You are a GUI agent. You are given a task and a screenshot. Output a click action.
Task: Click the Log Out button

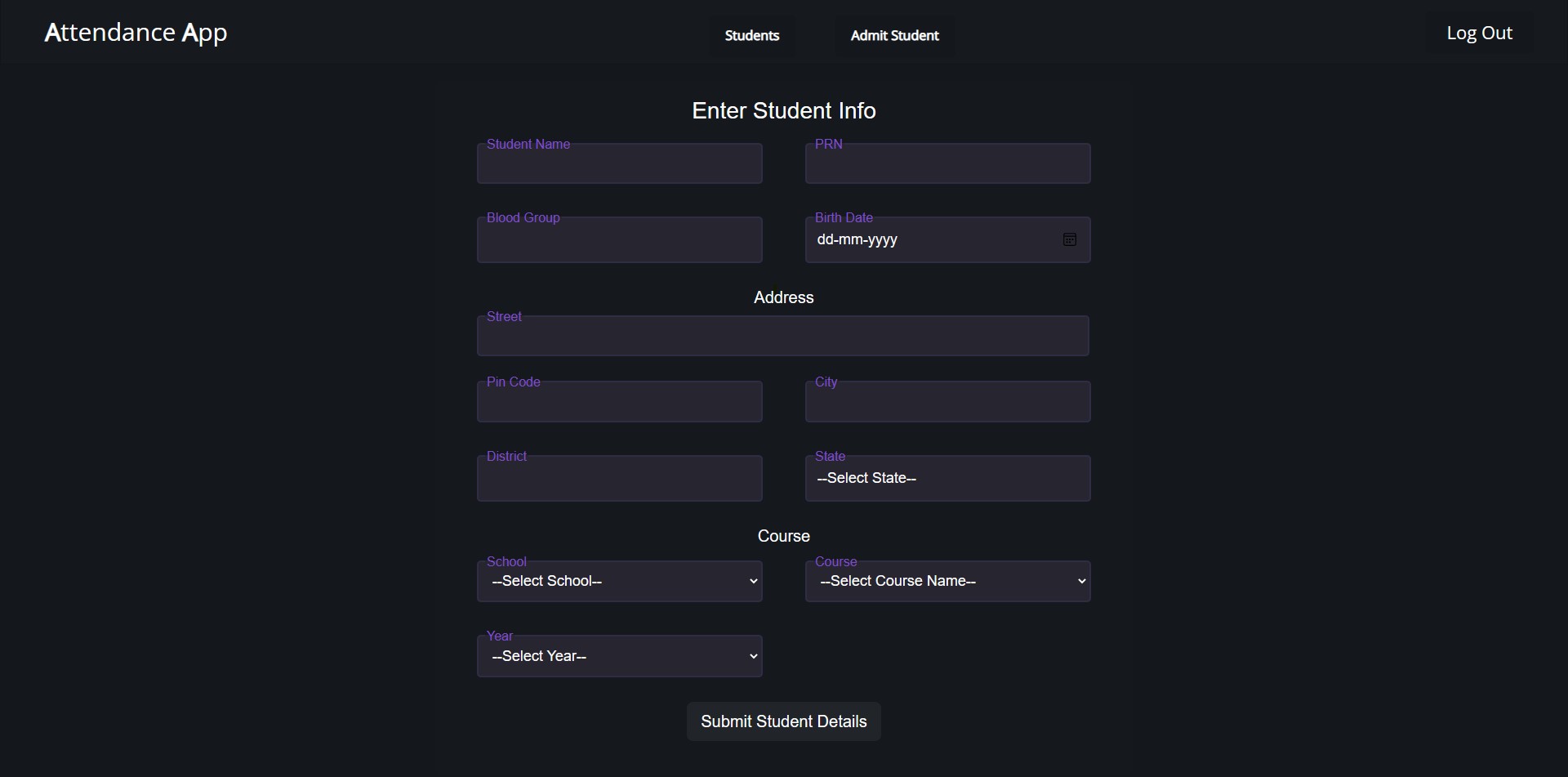[1479, 33]
